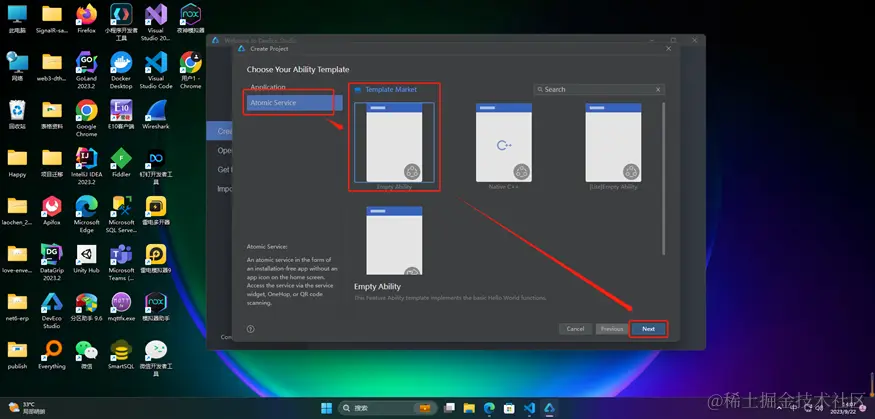Launch Unity Hub shortcut
The image size is (875, 419).
tap(86, 258)
